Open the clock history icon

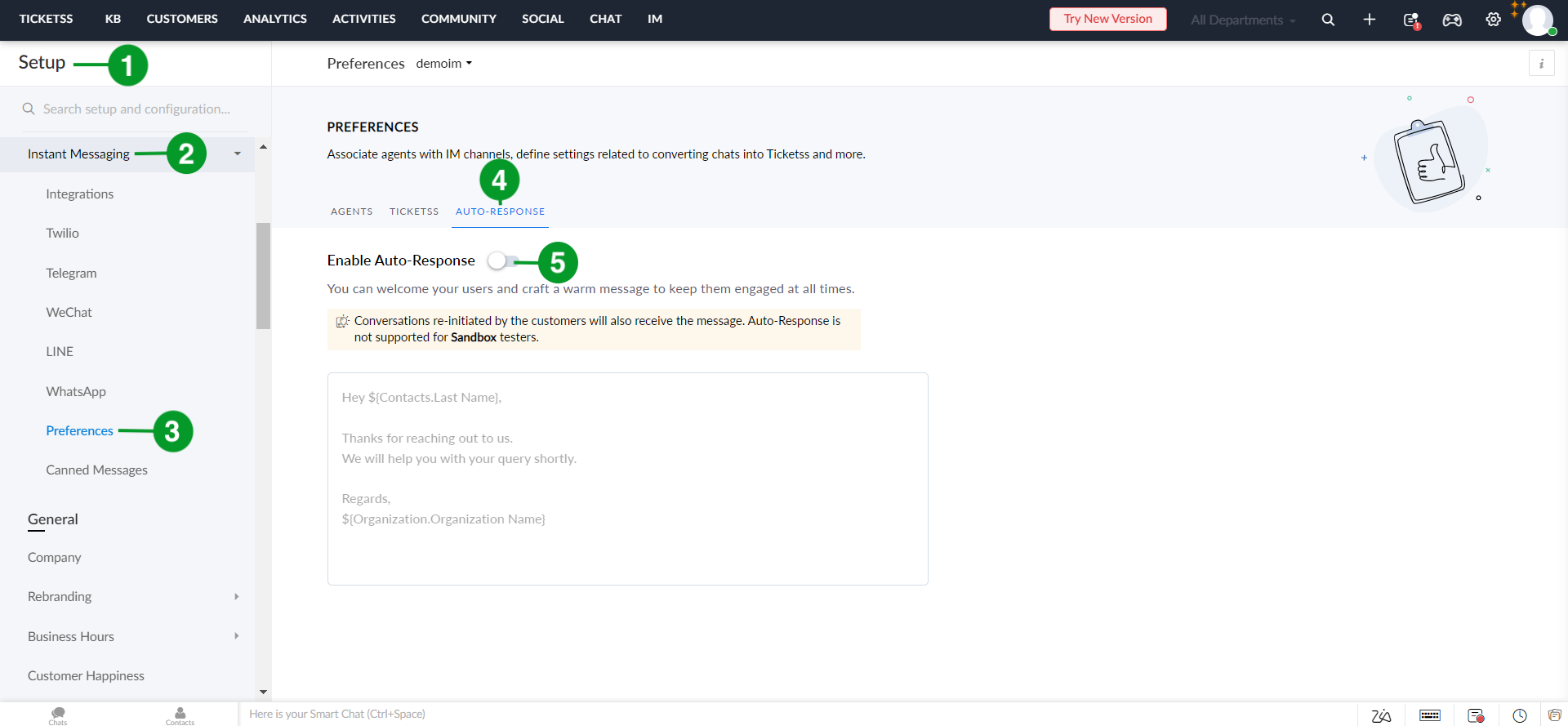tap(1520, 715)
